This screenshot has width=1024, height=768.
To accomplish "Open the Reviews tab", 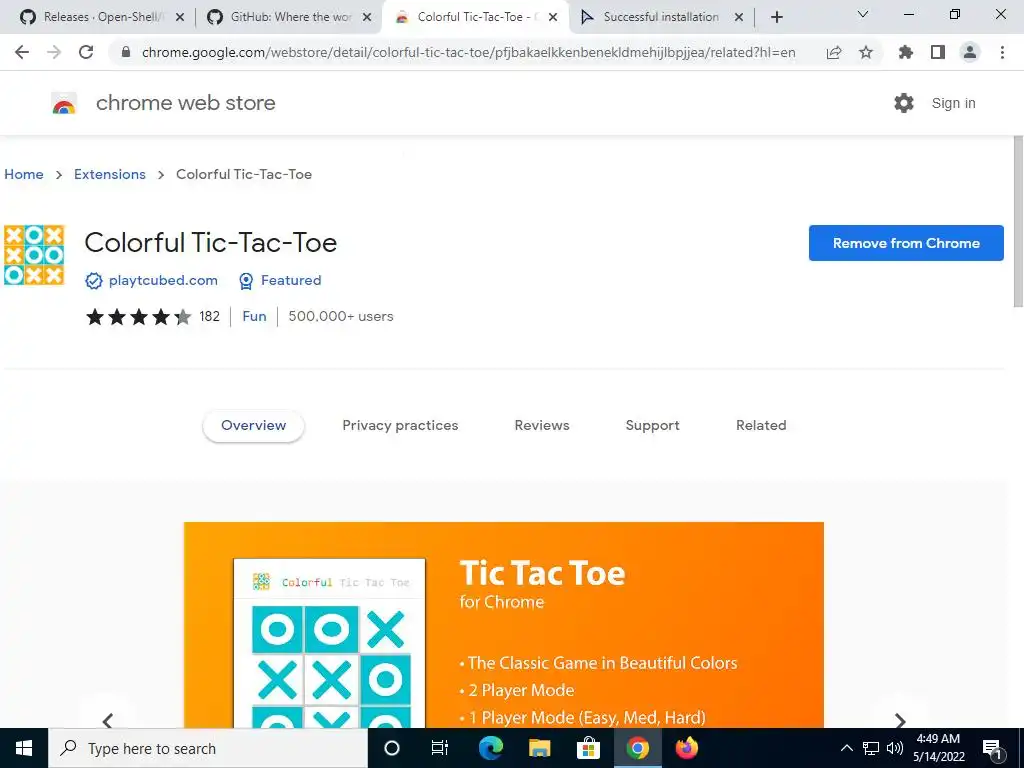I will point(542,425).
